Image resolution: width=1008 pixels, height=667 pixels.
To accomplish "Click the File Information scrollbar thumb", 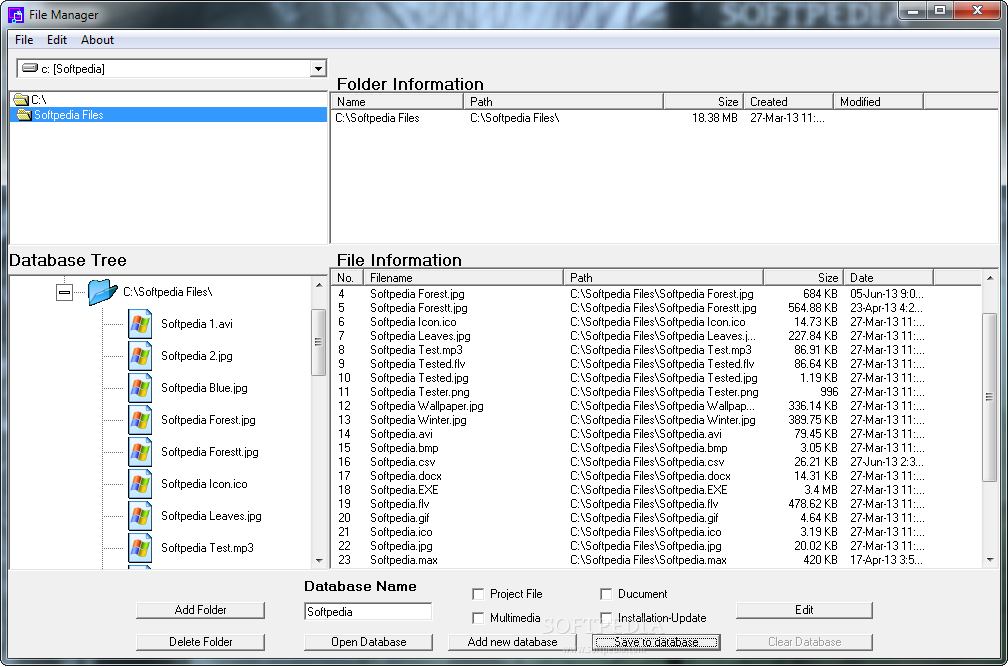I will [990, 396].
